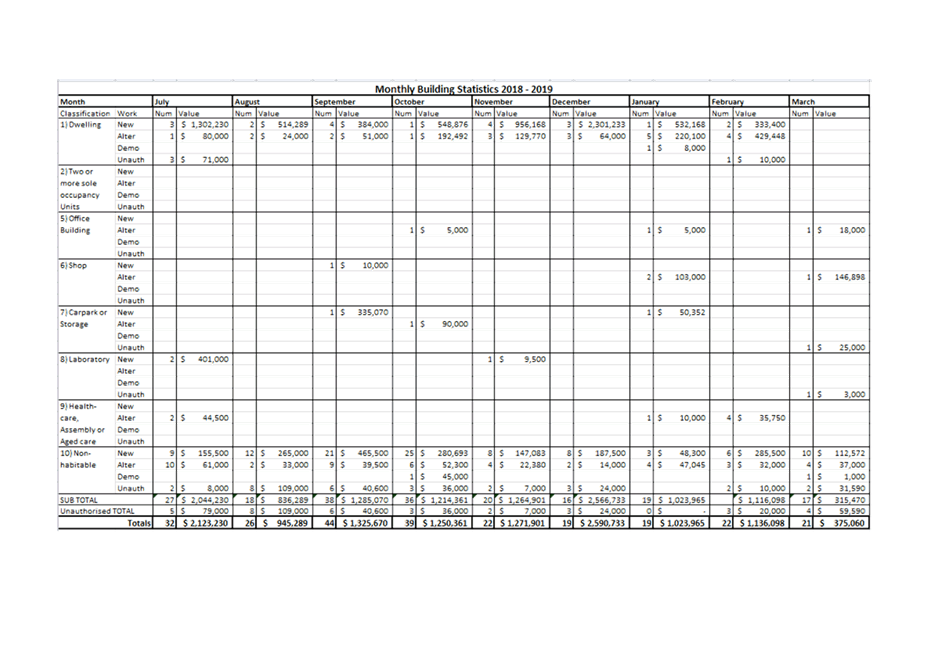The height and width of the screenshot is (656, 928).
Task: Select July Dwelling Unauth value '71,000'
Action: [x=215, y=160]
